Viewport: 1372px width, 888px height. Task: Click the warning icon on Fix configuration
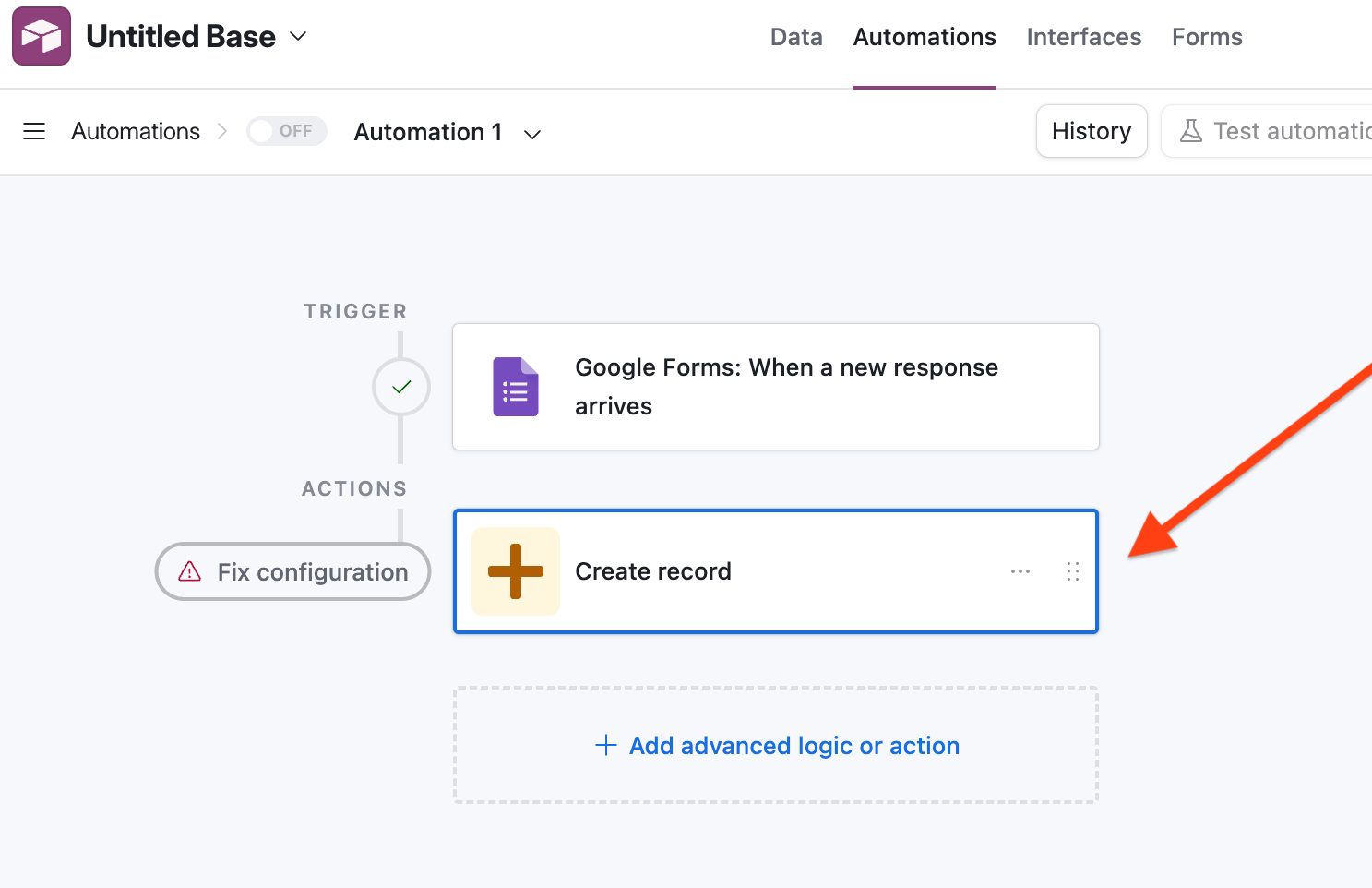click(189, 571)
